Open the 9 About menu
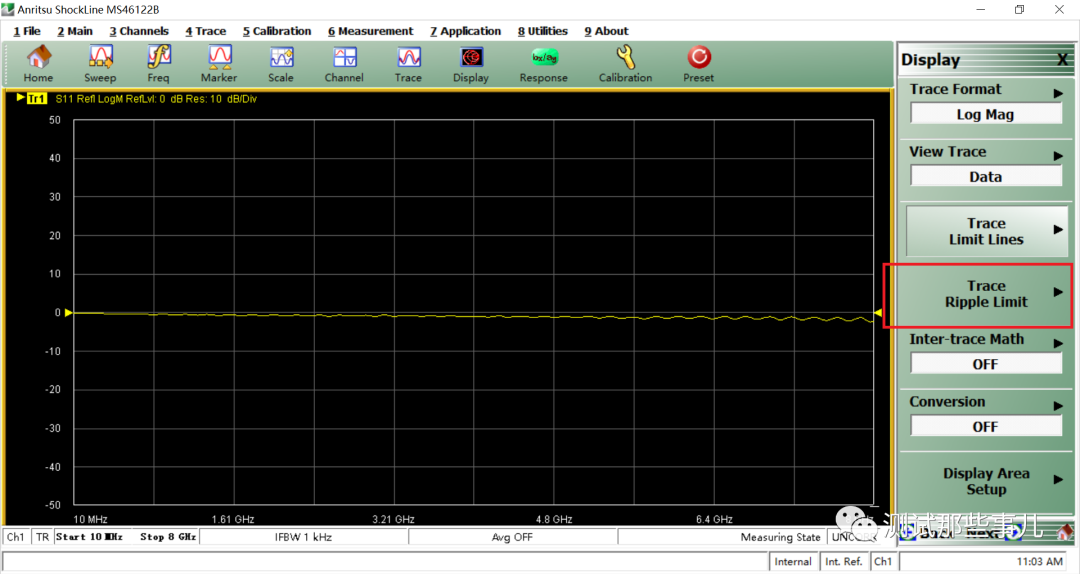This screenshot has height=574, width=1080. (606, 31)
